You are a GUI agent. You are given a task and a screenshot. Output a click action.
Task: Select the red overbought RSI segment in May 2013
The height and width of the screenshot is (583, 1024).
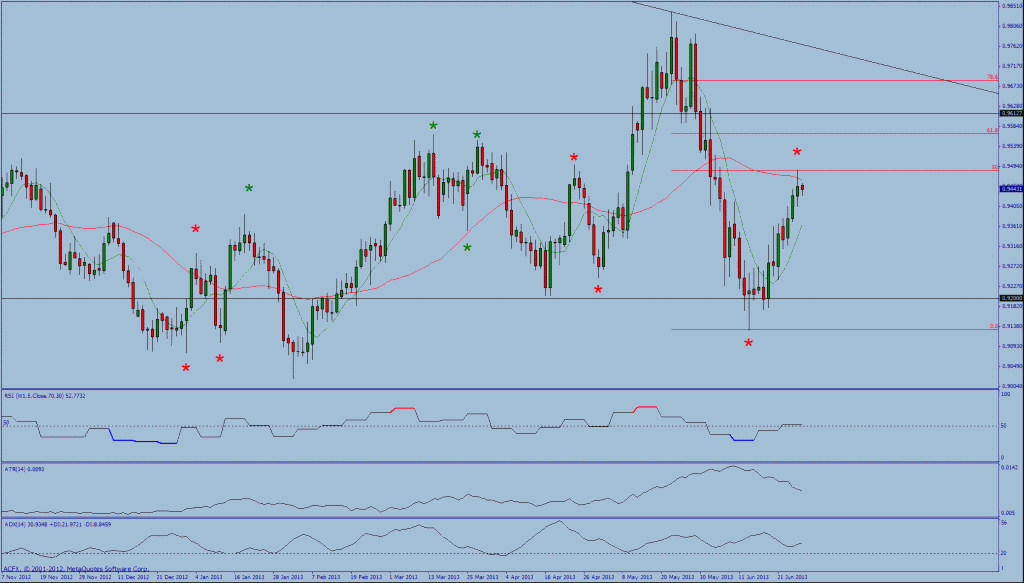[645, 407]
